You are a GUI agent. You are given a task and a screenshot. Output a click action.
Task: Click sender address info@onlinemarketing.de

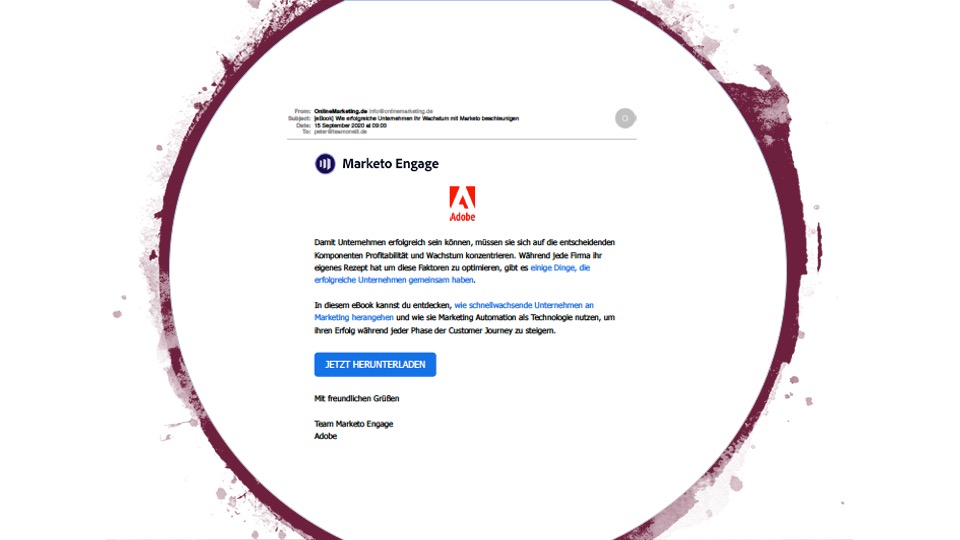401,111
